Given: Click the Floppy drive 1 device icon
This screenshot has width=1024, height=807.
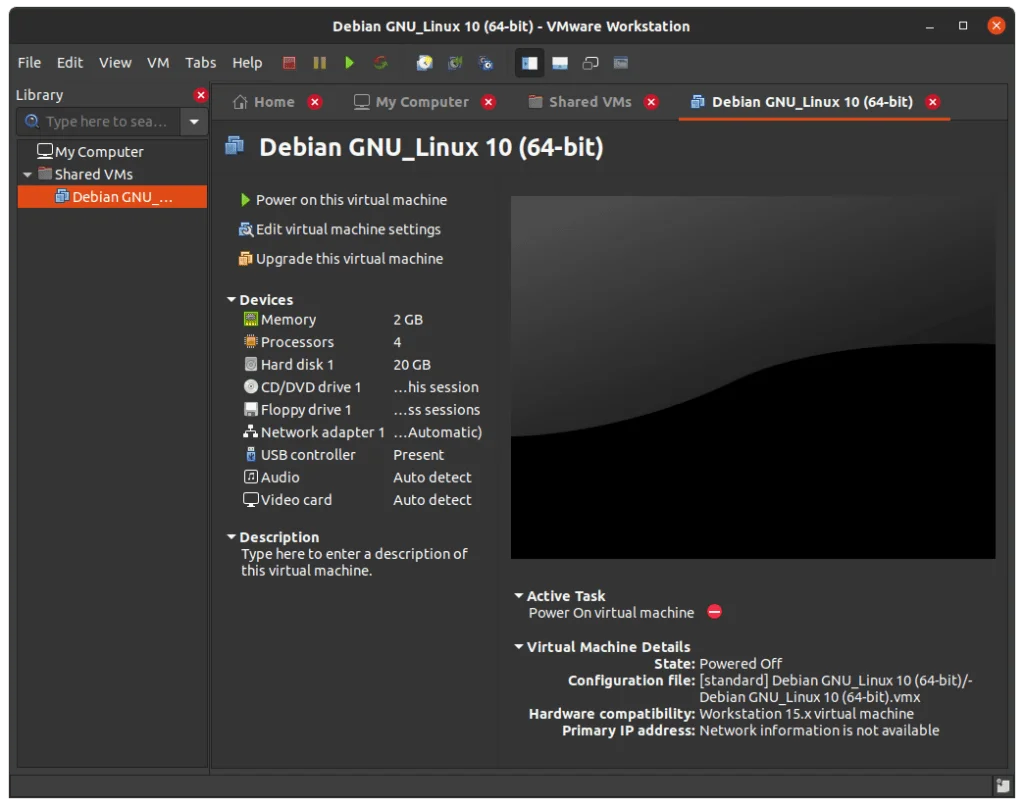Looking at the screenshot, I should tap(251, 409).
